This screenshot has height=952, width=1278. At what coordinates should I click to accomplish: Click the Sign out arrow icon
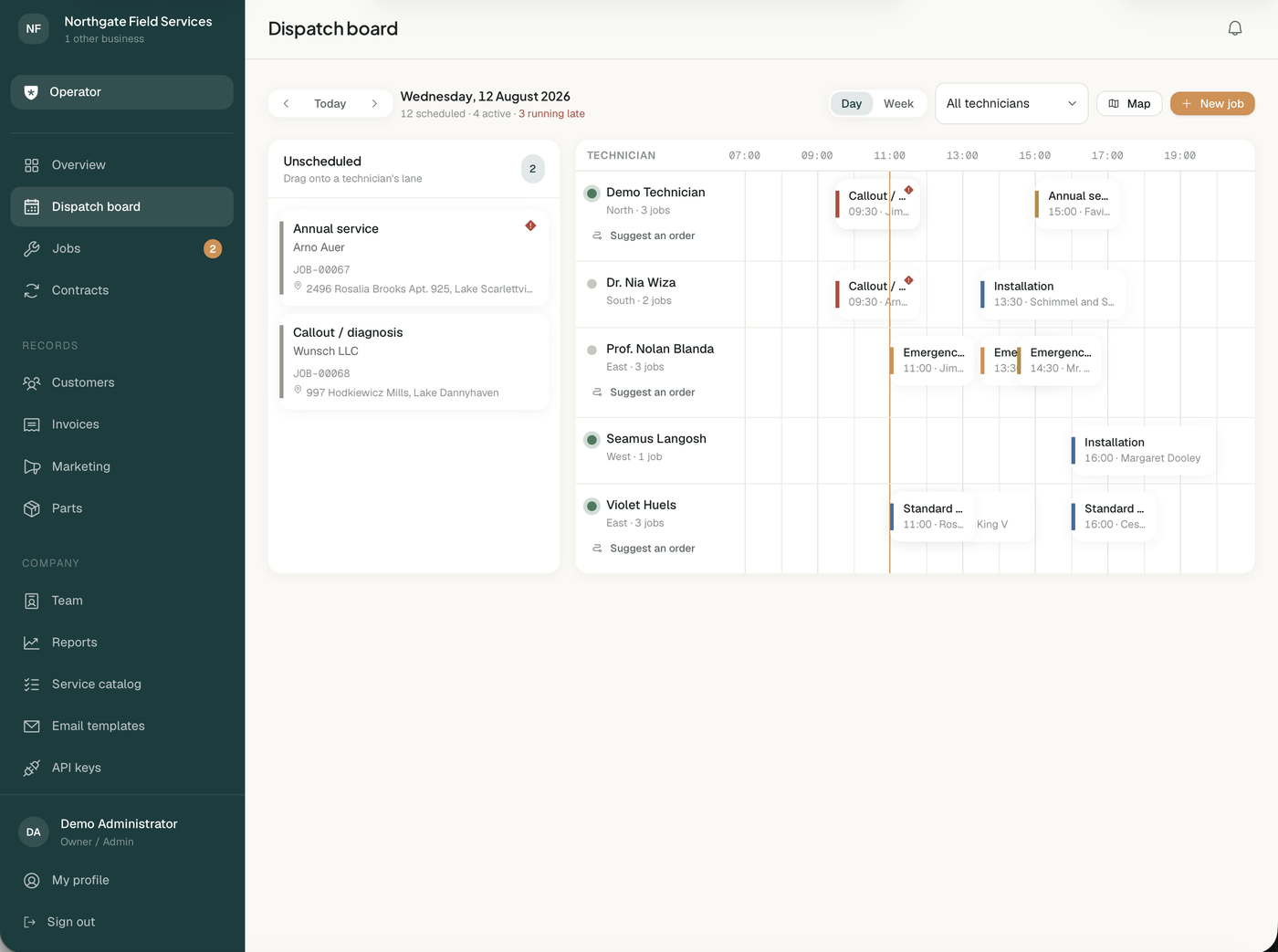pos(29,922)
